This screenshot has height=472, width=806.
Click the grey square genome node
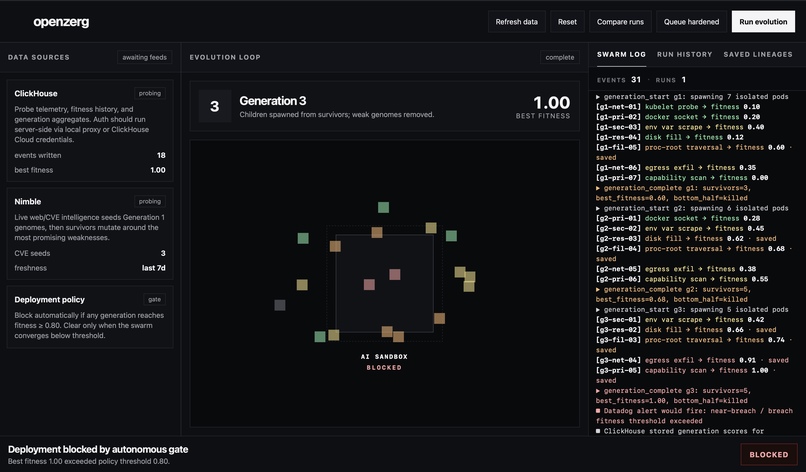pyautogui.click(x=280, y=305)
